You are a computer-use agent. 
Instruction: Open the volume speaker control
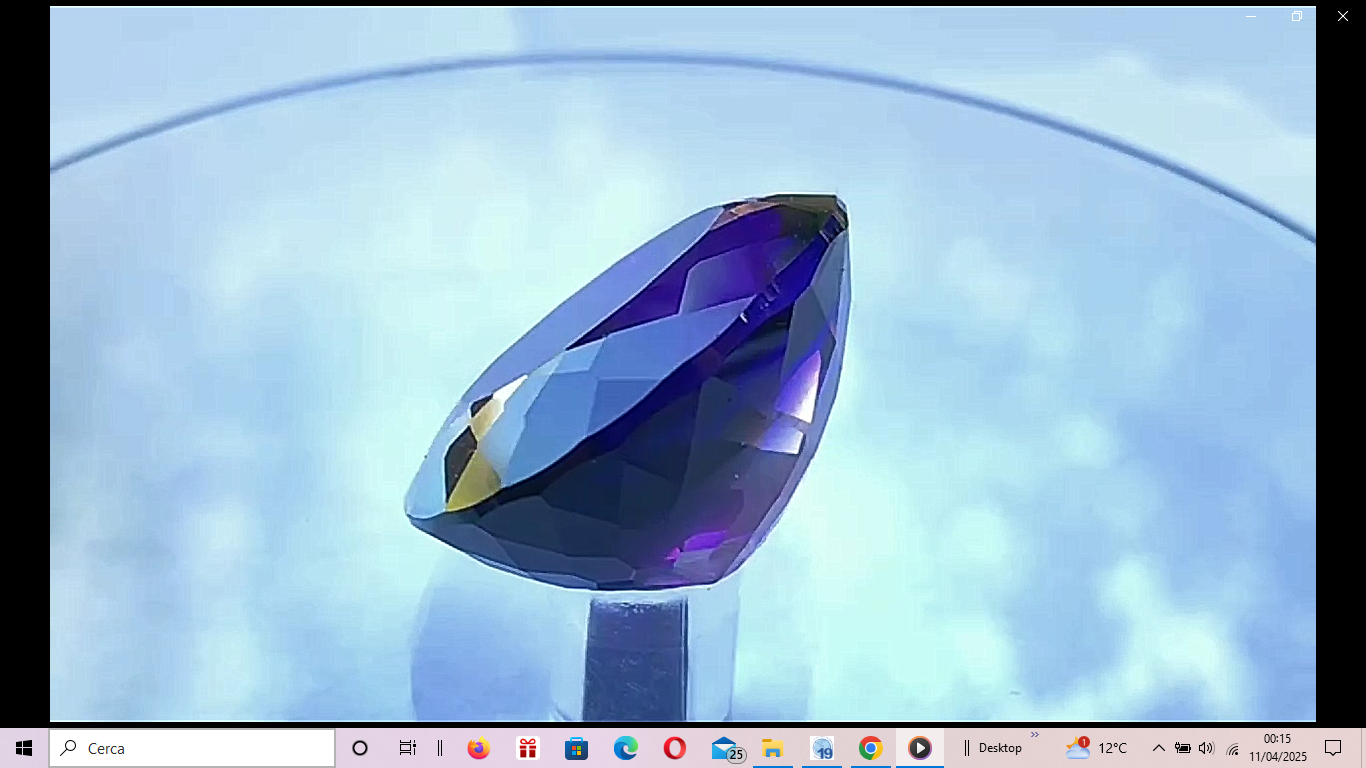click(1206, 748)
